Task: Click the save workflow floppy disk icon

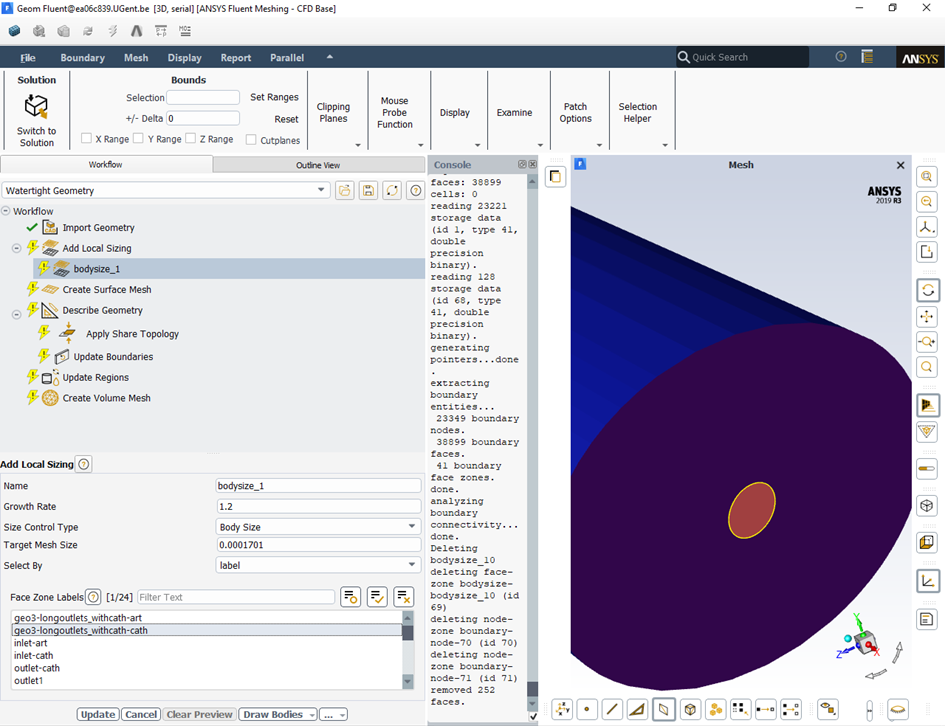Action: (368, 190)
